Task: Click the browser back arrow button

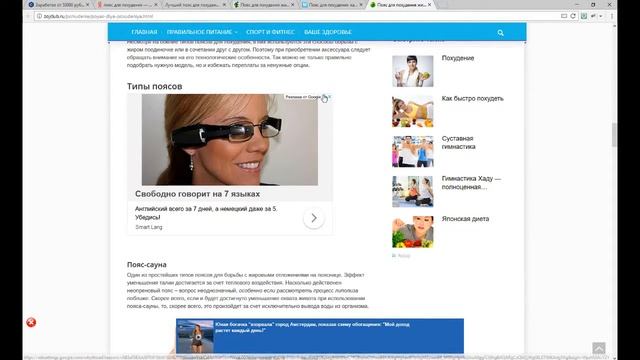Action: [x=28, y=16]
